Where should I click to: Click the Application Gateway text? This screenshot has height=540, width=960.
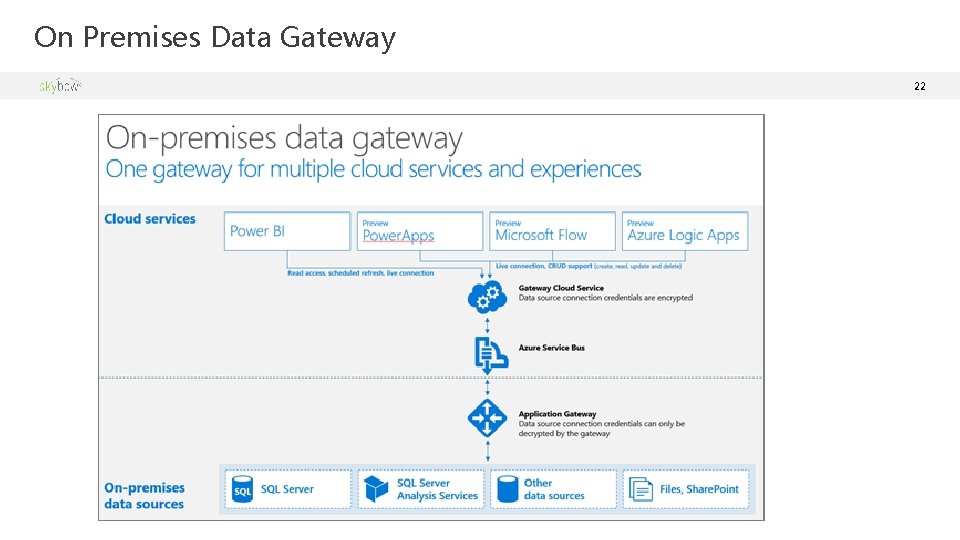coord(557,414)
